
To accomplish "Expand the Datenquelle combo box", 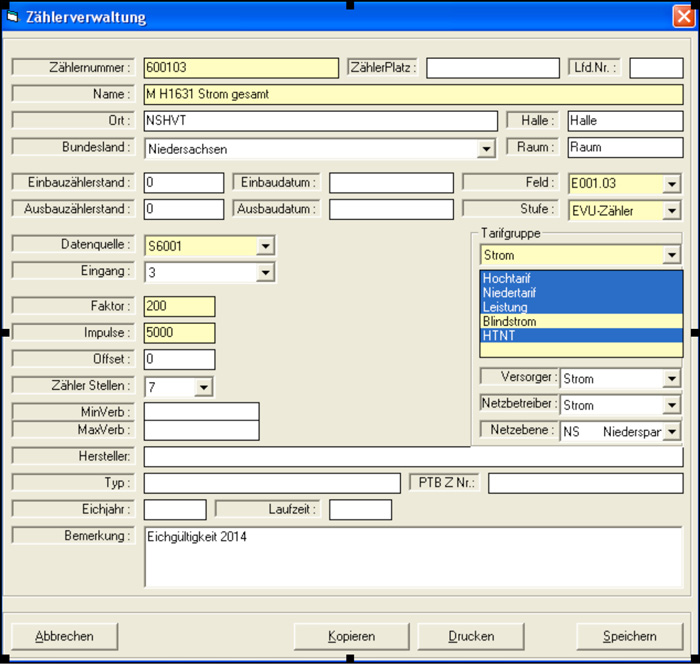I will coord(265,246).
